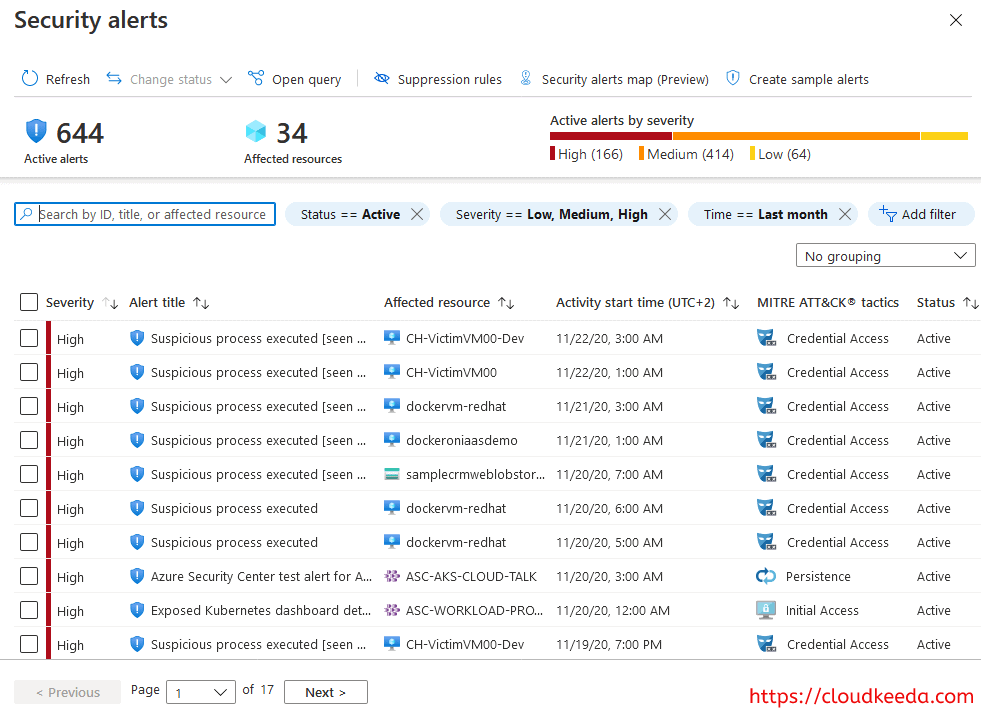Click Kubernetes icon beside ASC-AKS-CLOUD-TALK

point(392,576)
